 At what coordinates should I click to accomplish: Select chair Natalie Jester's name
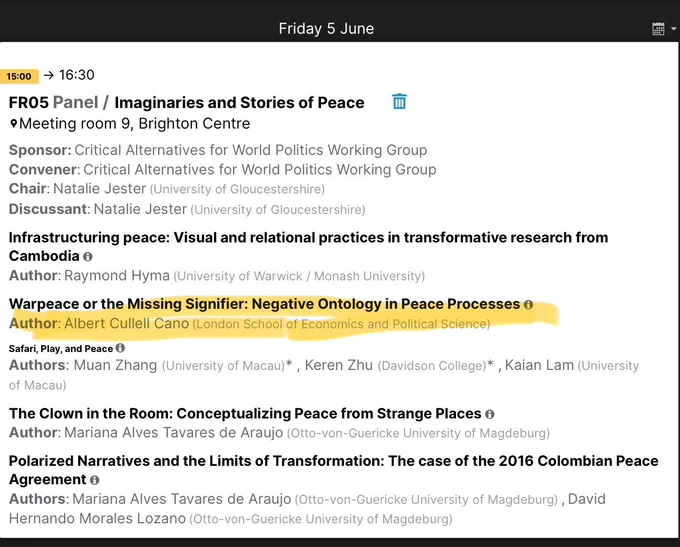tap(99, 189)
